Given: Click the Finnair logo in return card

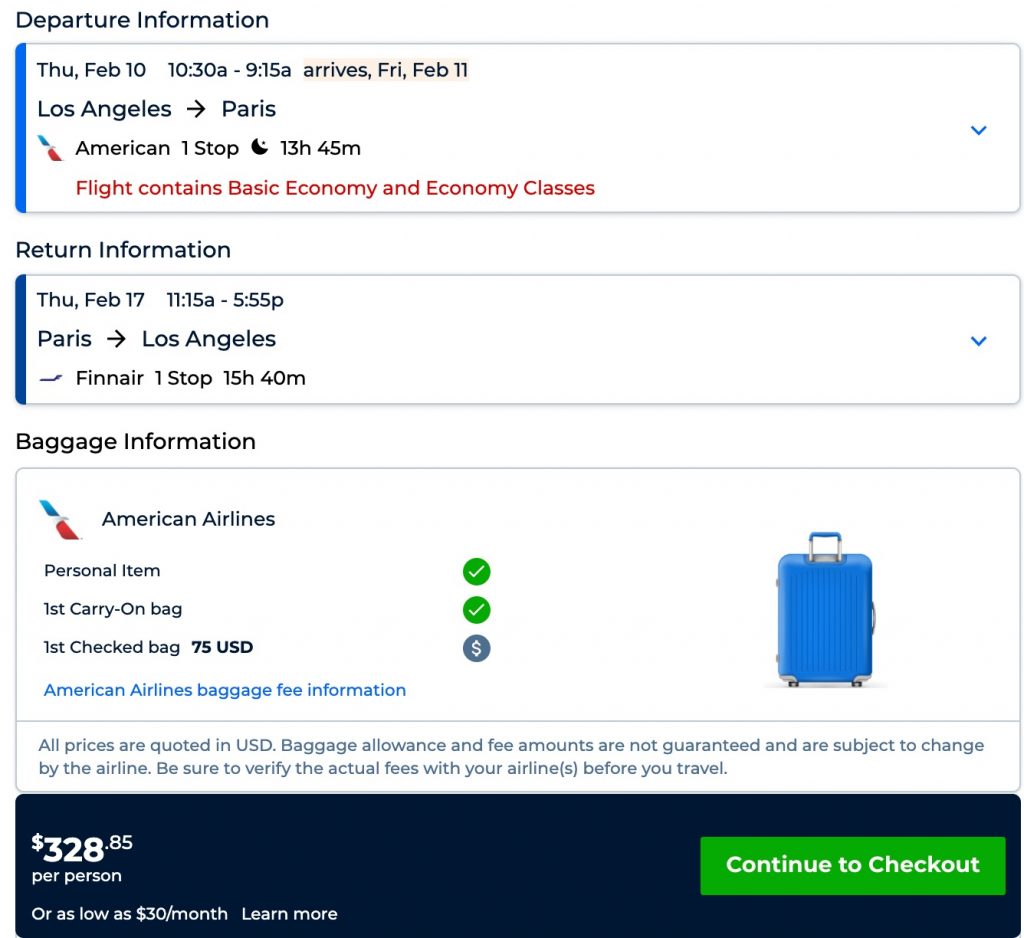Looking at the screenshot, I should click(x=50, y=378).
